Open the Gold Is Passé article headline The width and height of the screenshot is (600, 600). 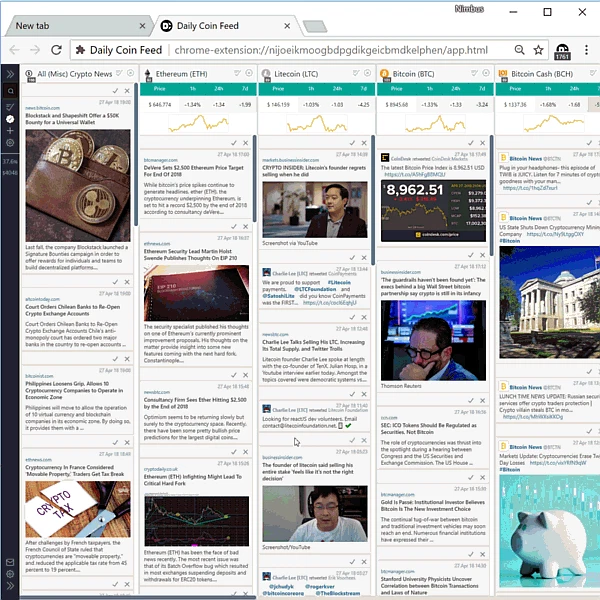[x=432, y=505]
